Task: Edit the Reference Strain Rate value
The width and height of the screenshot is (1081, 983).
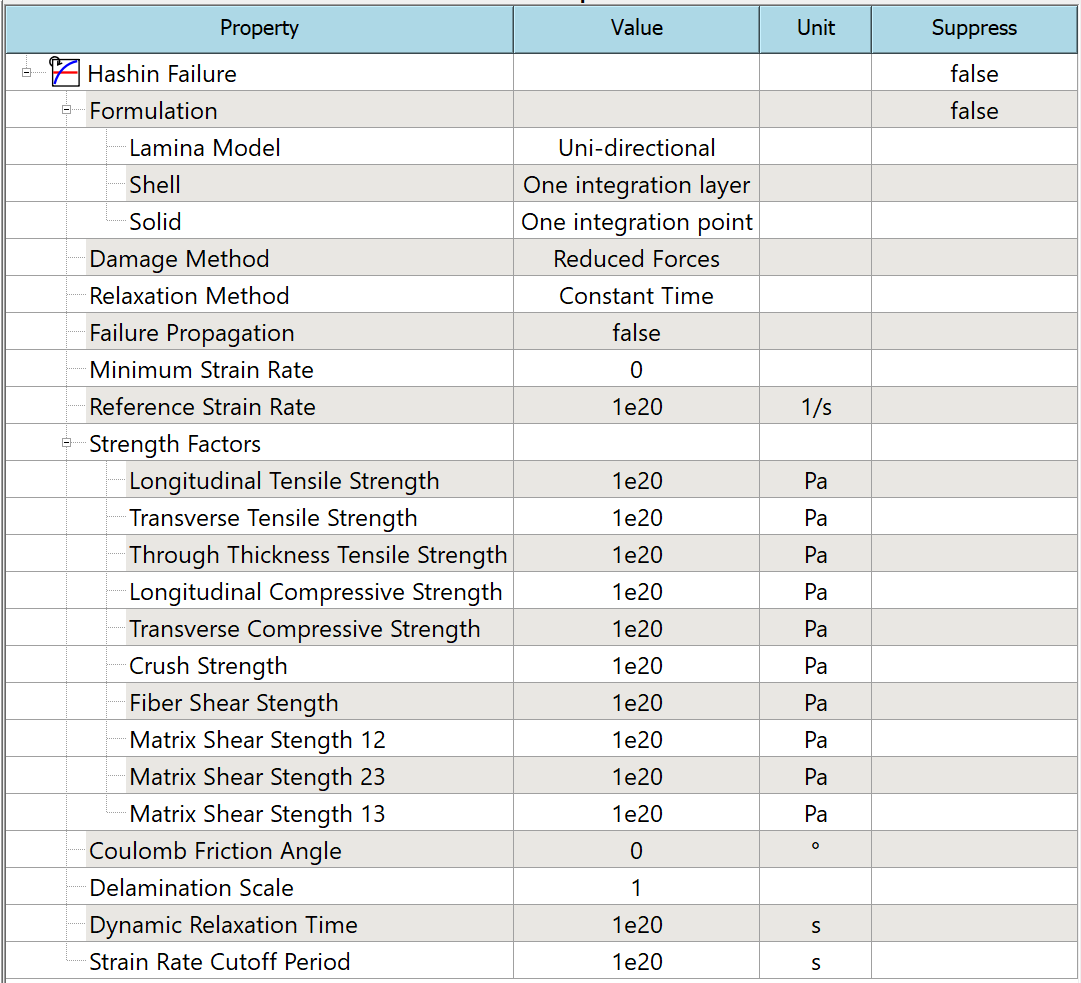Action: [x=636, y=405]
